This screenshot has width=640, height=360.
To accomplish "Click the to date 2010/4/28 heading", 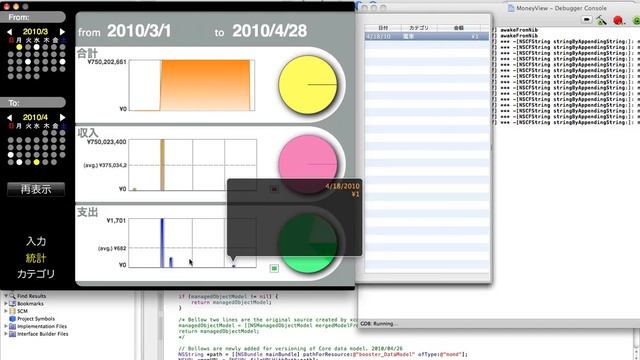I will tap(269, 31).
